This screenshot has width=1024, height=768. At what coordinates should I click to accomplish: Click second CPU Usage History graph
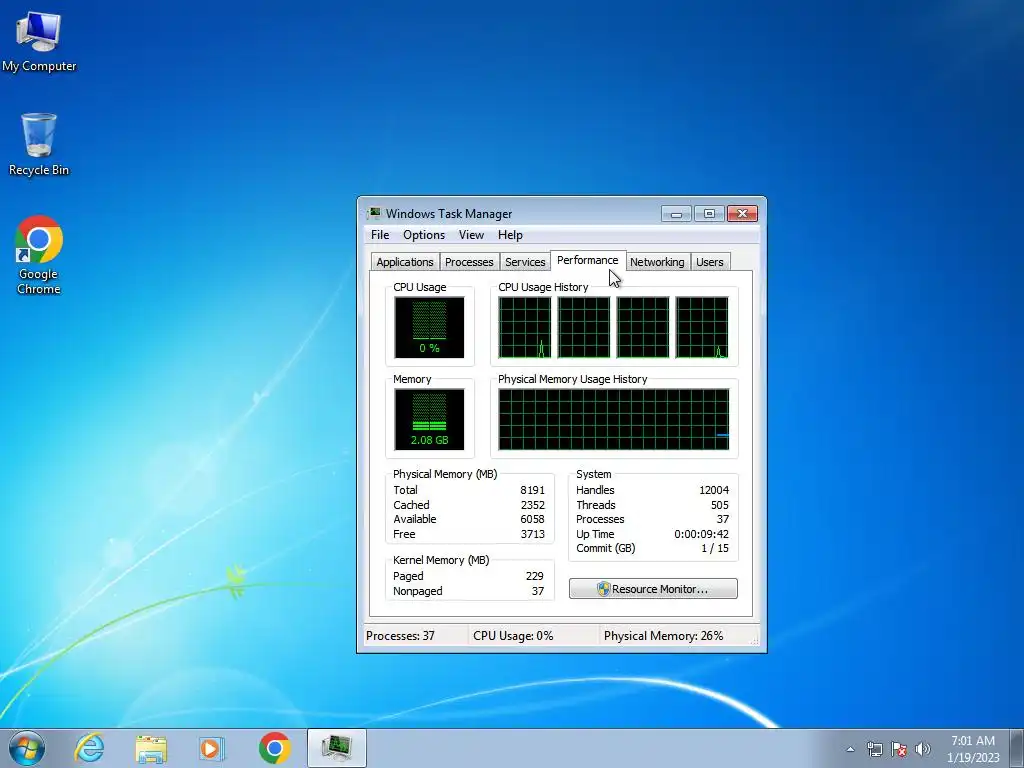coord(584,327)
